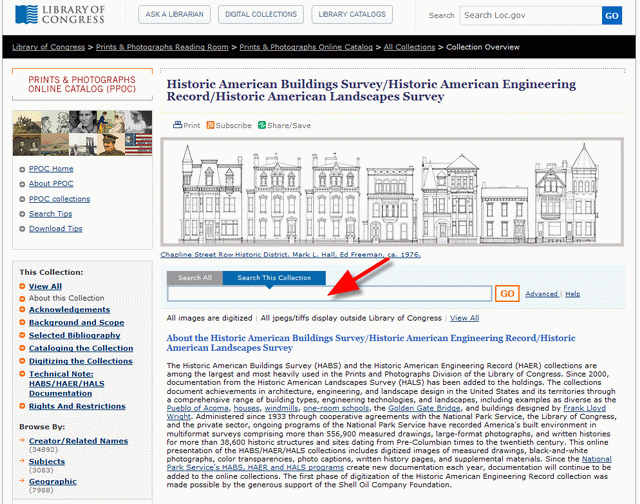Viewport: 640px width, 504px height.
Task: Browse by Subjects
Action: coord(47,462)
